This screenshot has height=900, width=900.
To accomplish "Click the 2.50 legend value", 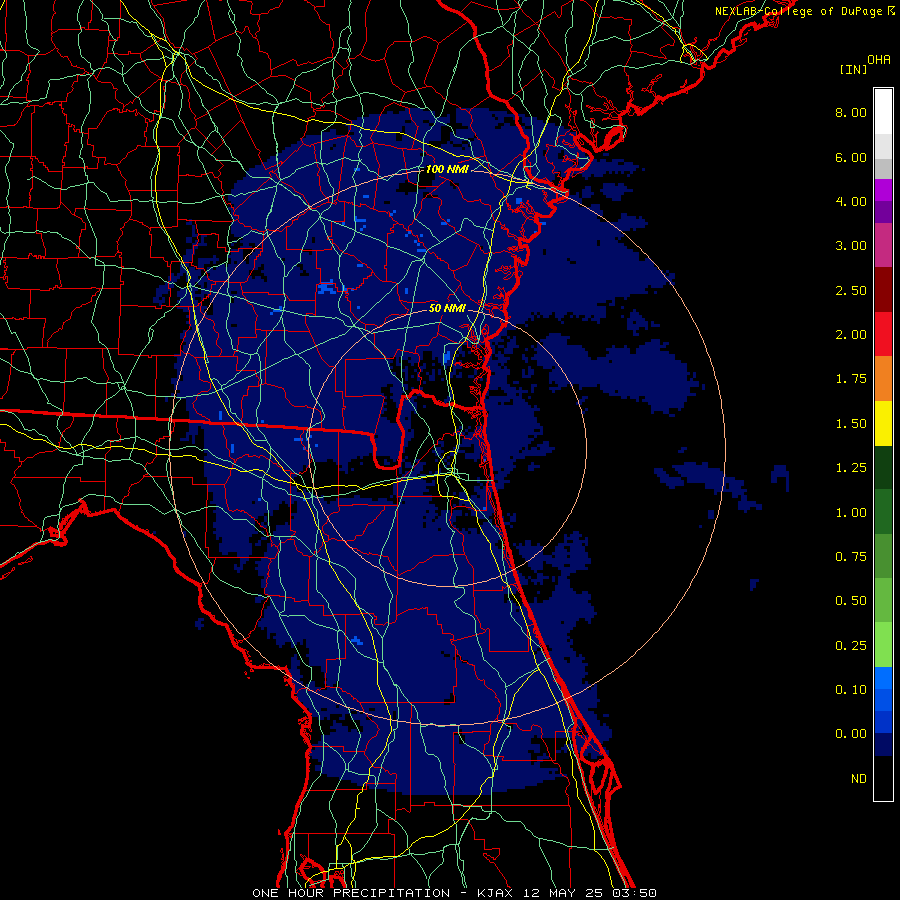I will (851, 290).
